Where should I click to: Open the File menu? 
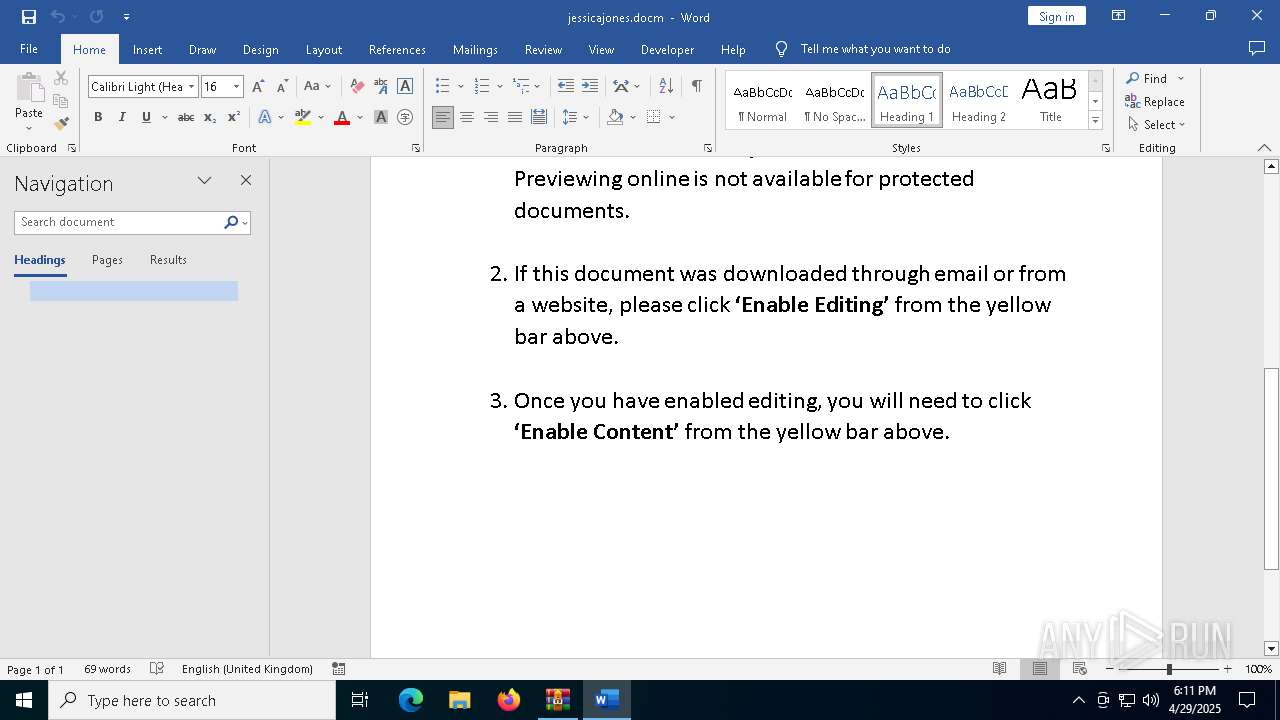click(x=29, y=49)
